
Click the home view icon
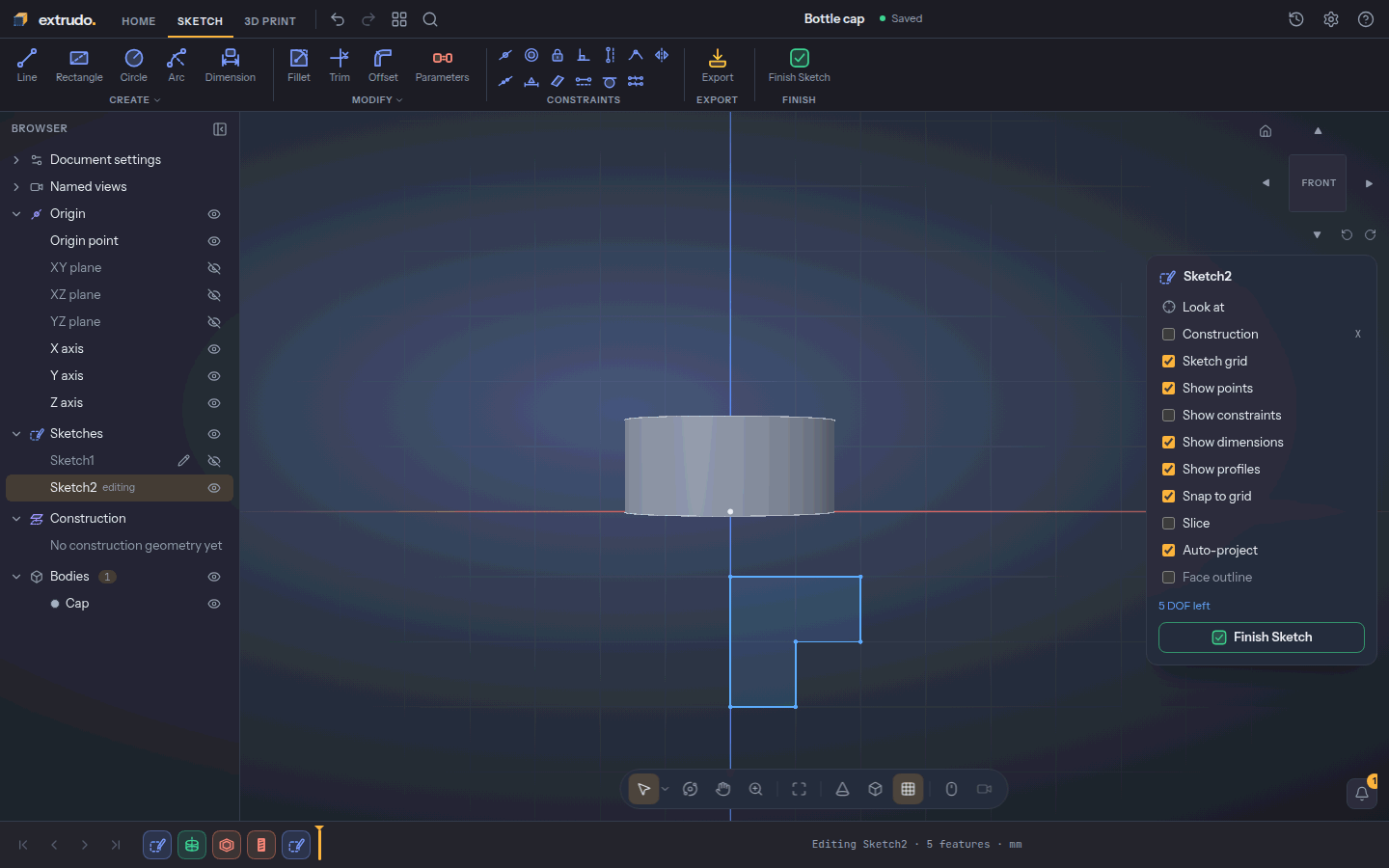[x=1266, y=131]
